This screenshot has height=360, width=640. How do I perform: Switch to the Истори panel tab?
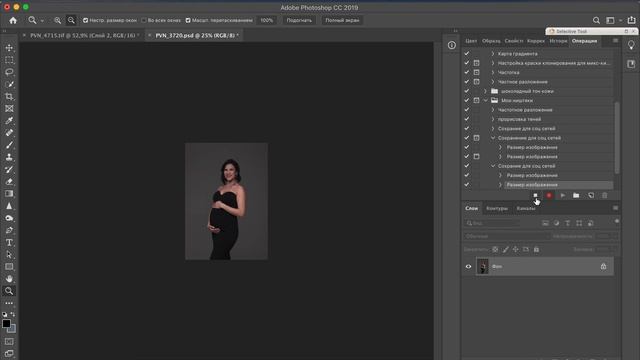[558, 41]
